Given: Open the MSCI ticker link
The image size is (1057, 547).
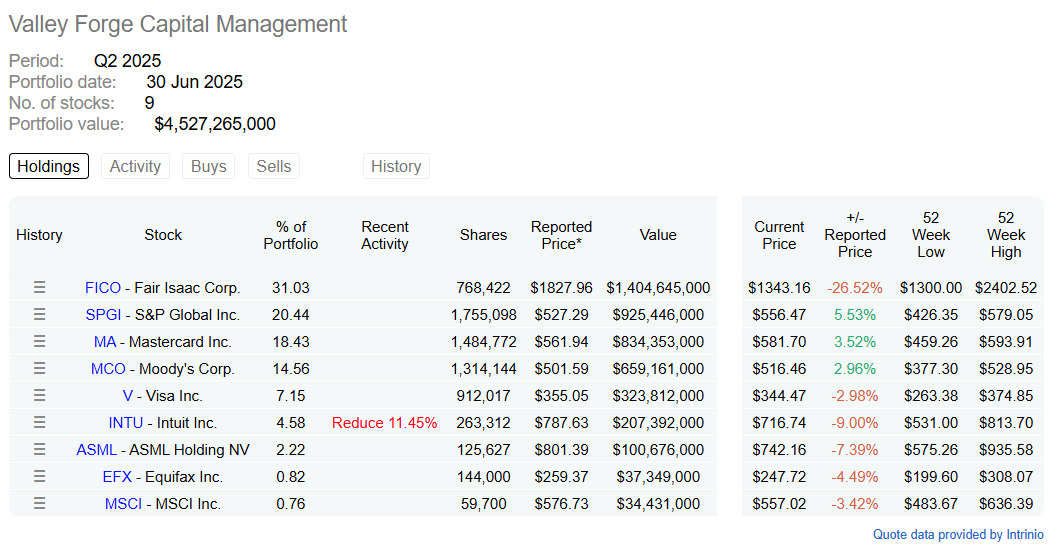Looking at the screenshot, I should [x=123, y=504].
